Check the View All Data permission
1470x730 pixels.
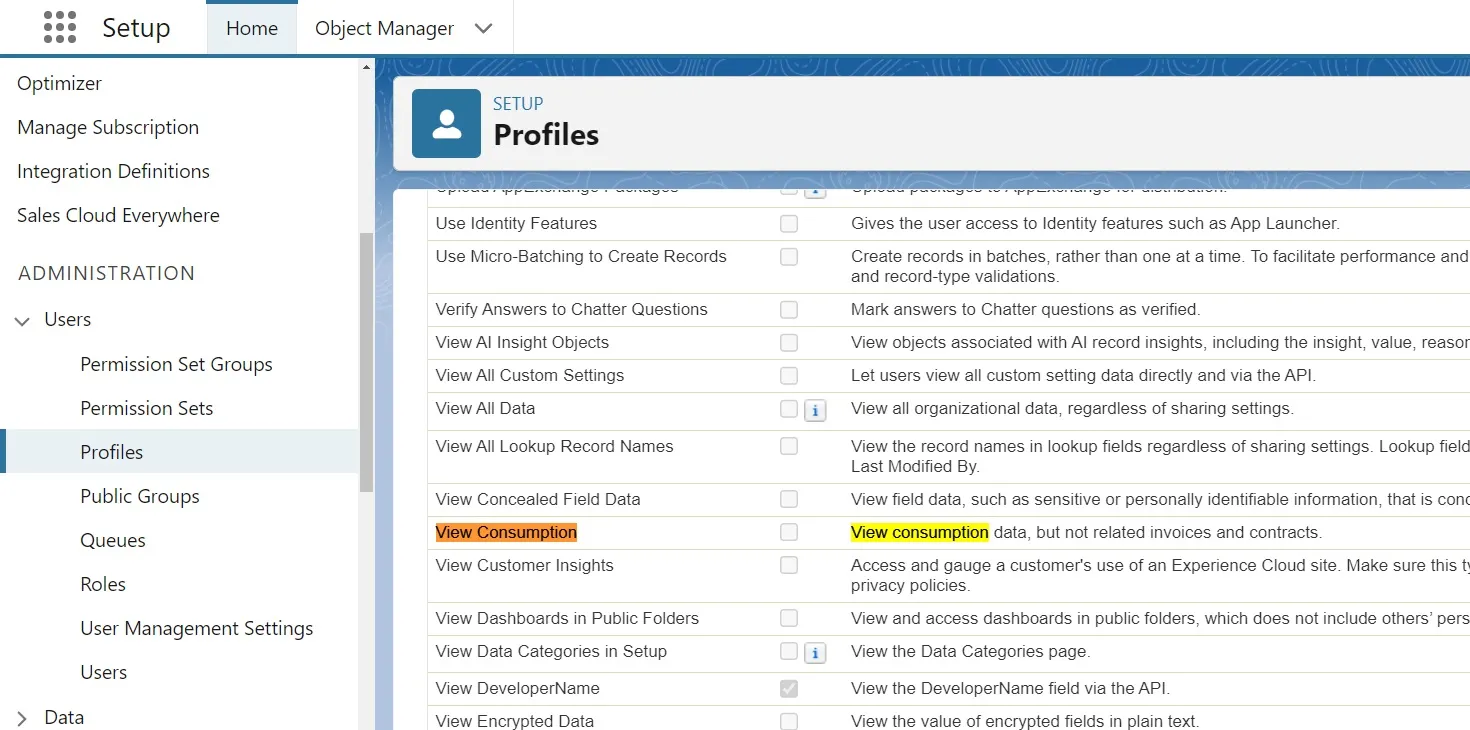(788, 409)
